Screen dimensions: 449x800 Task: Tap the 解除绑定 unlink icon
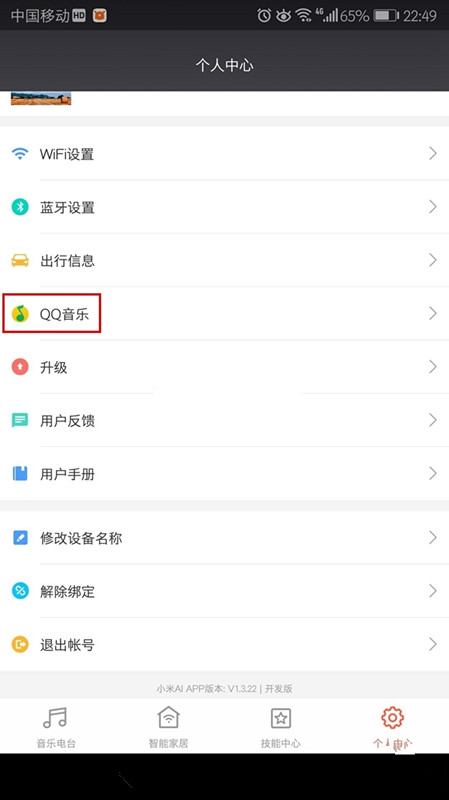(20, 591)
